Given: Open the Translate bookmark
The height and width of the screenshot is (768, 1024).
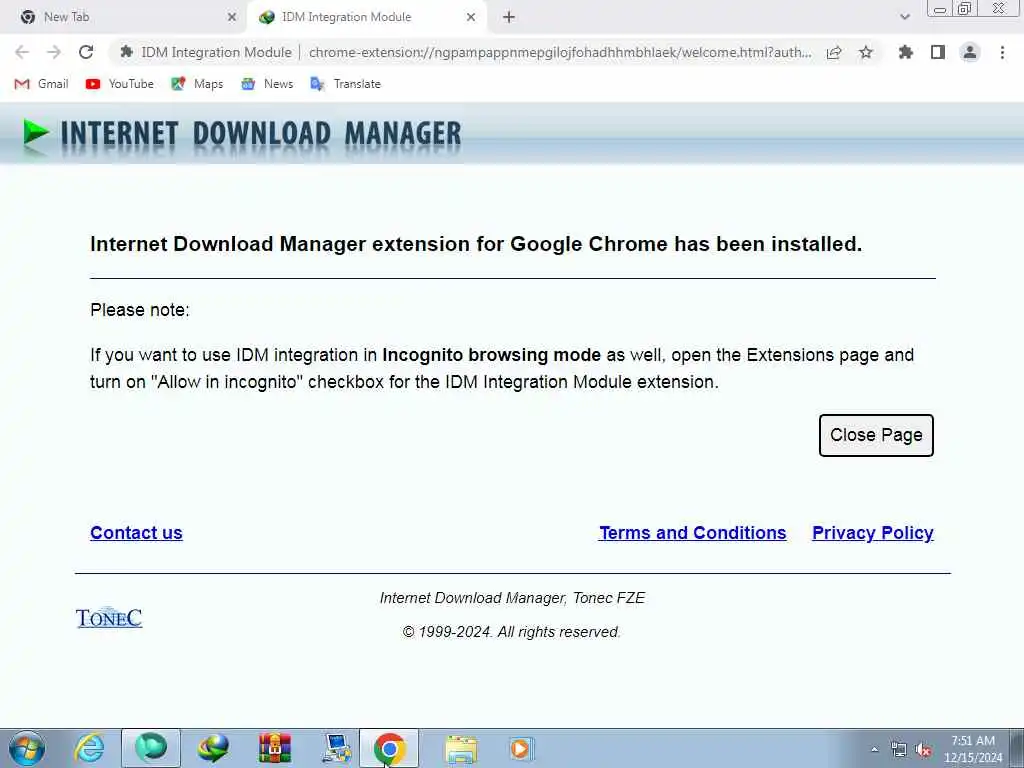Looking at the screenshot, I should [x=345, y=84].
